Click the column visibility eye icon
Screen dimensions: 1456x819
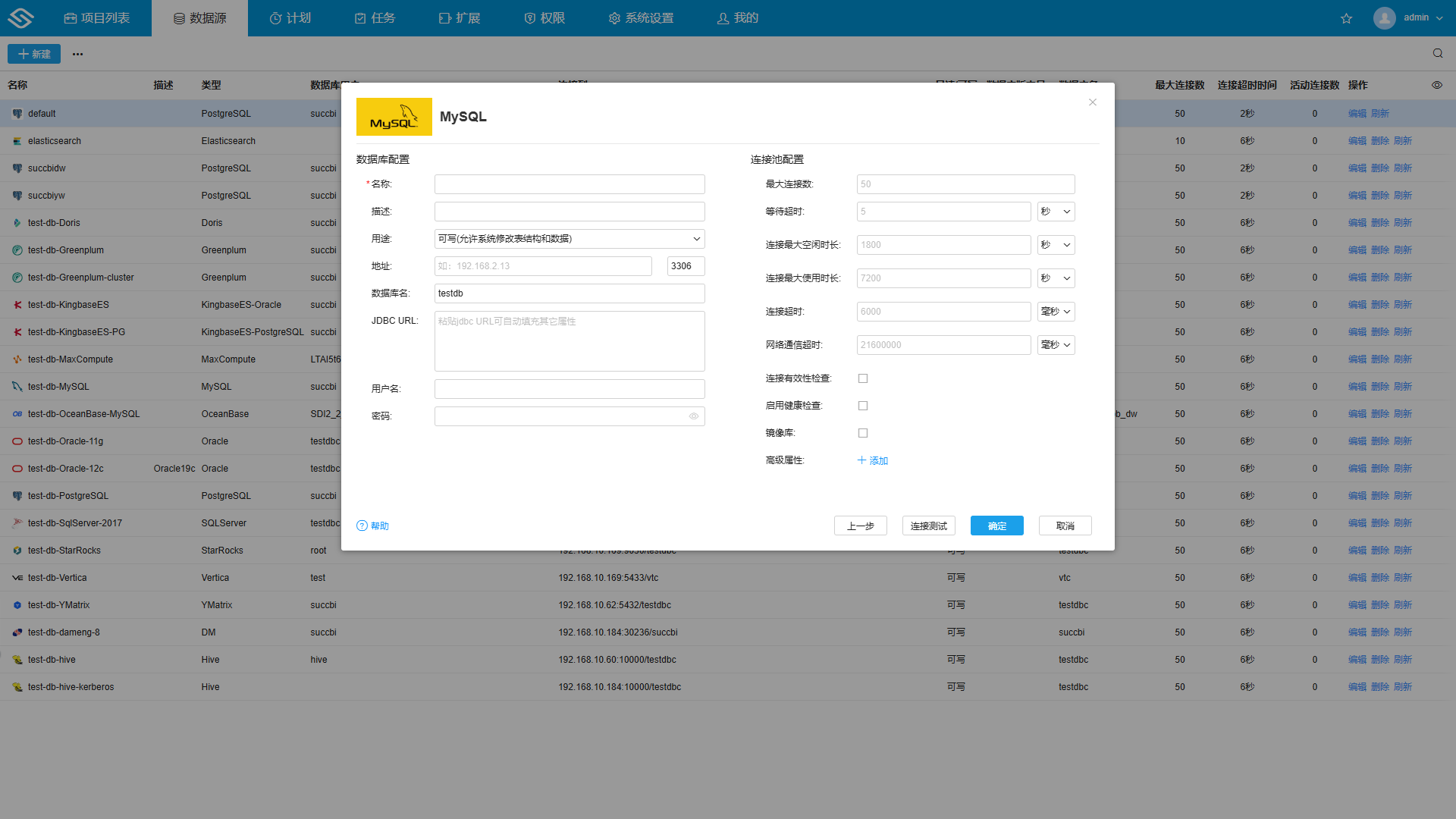click(x=1436, y=85)
